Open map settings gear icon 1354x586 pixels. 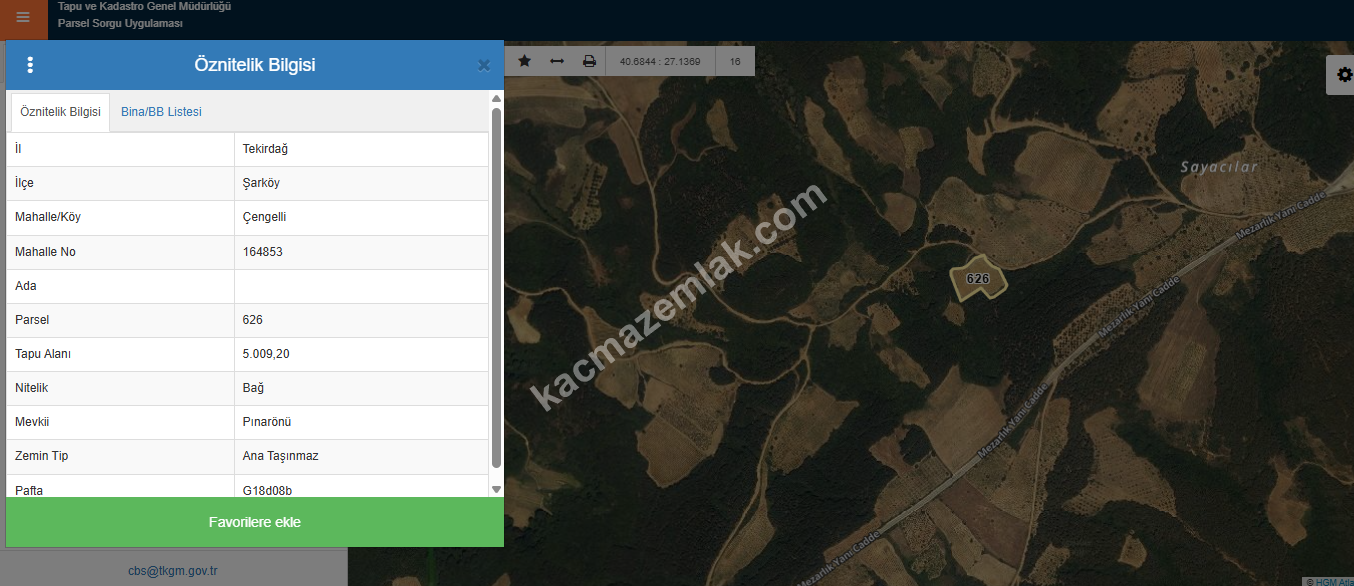[1343, 75]
